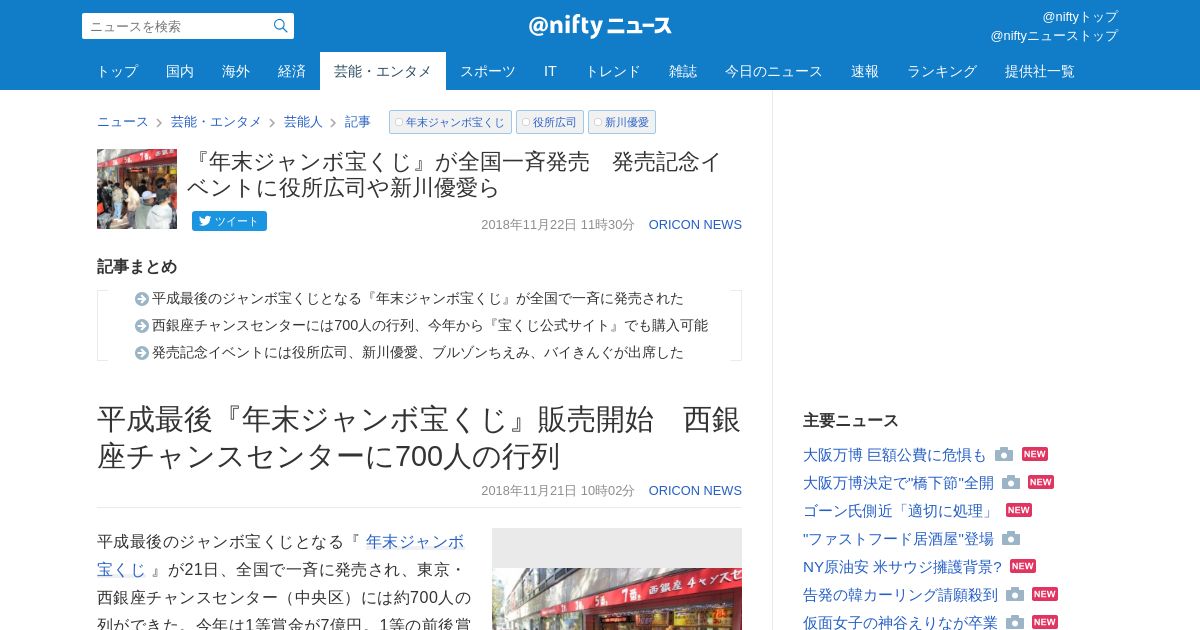Click camera icon beside ファストフード居酒屋 headline
This screenshot has width=1200, height=630.
(1011, 538)
